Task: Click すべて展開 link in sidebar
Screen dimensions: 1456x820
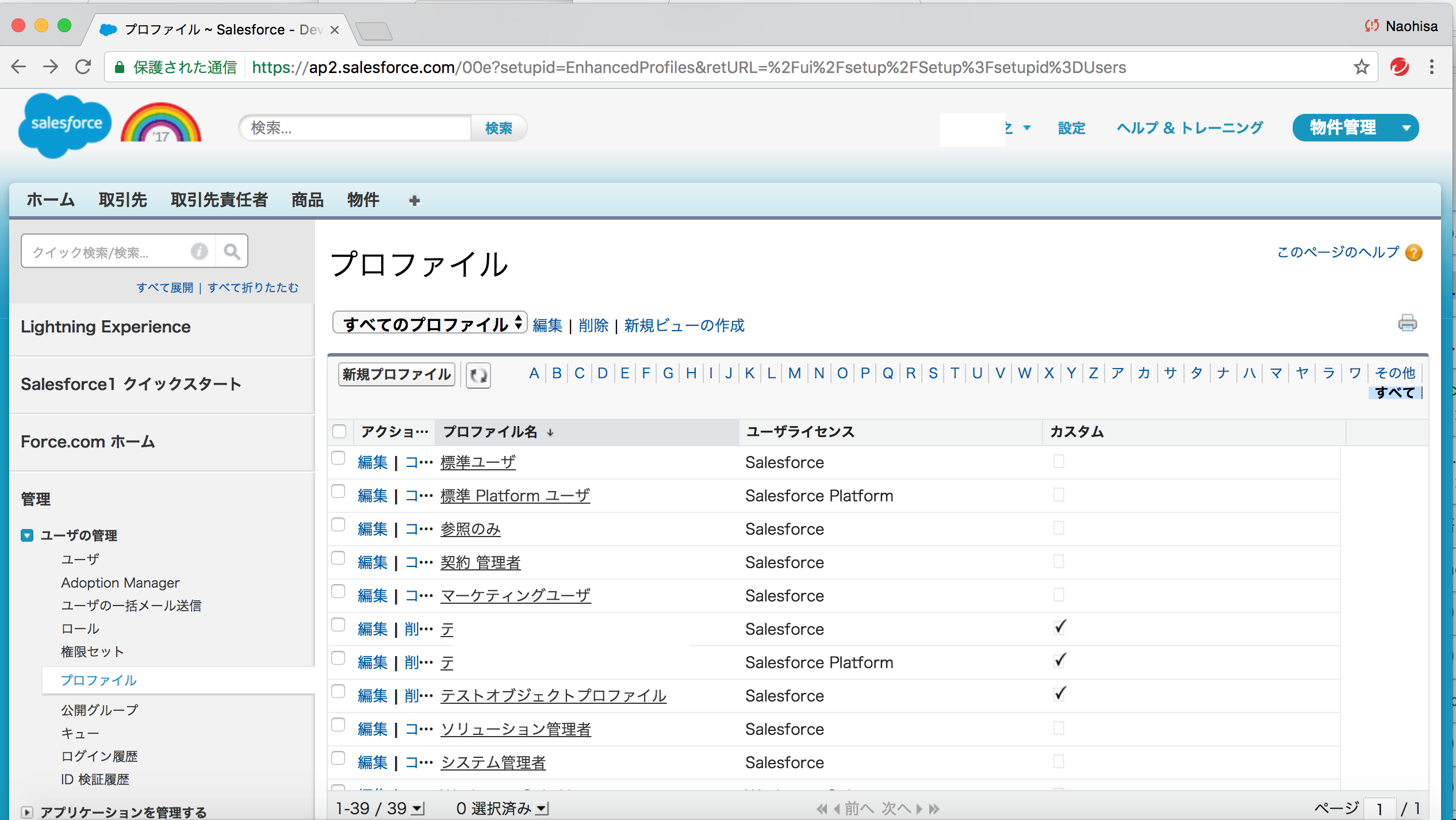Action: [165, 288]
